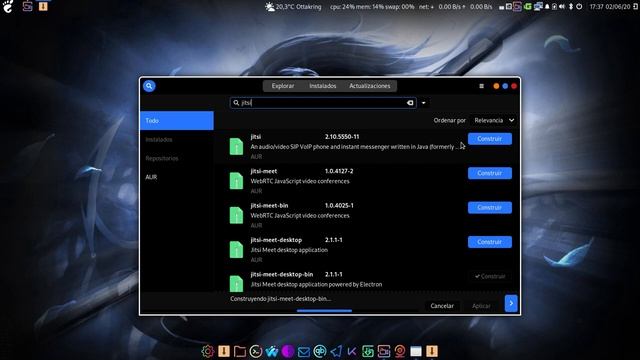Screen dimensions: 640x360
Task: Click Construir for jitsi-meet
Action: tap(490, 173)
